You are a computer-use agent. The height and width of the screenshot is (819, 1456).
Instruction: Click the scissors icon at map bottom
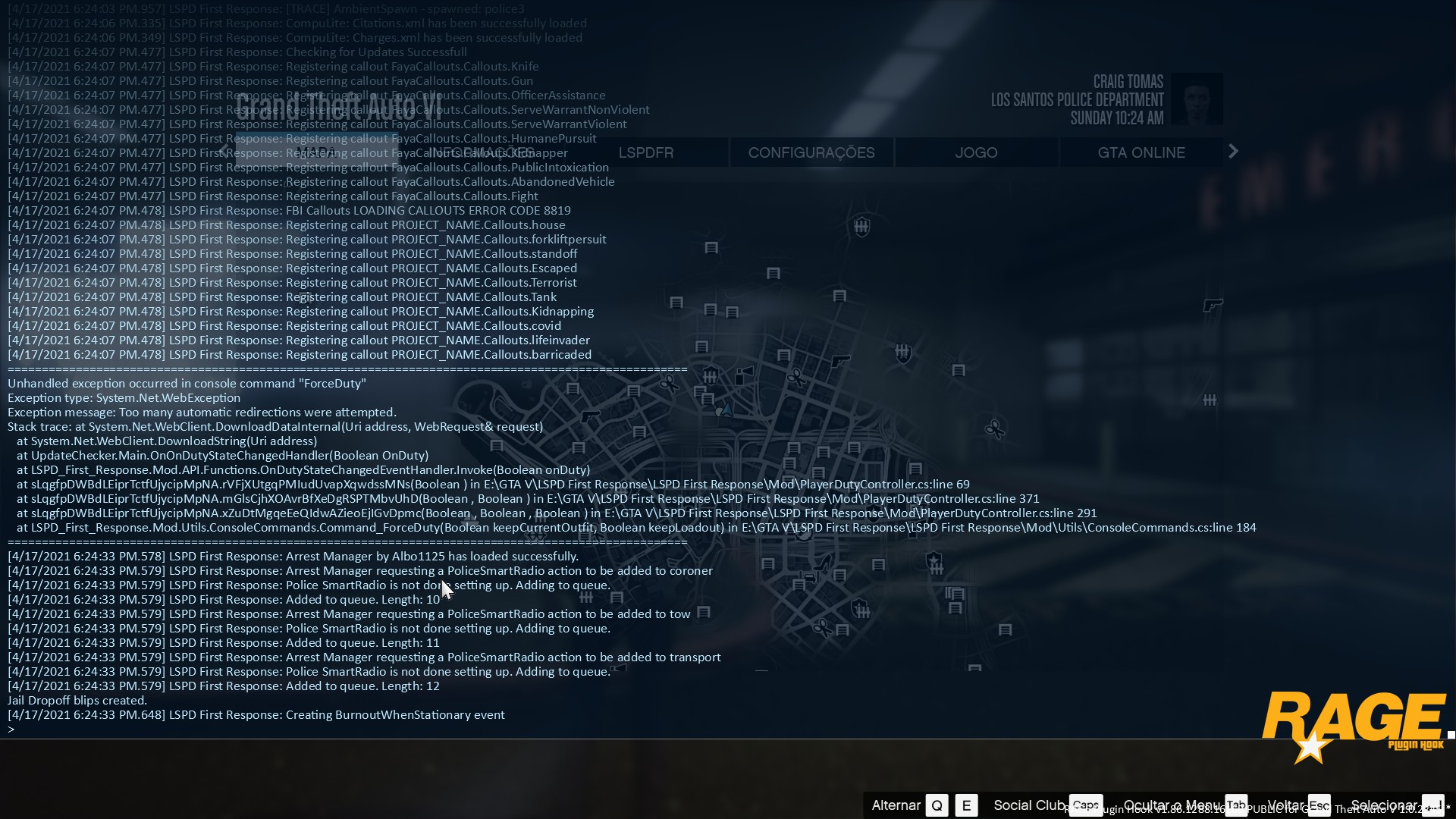pos(822,627)
